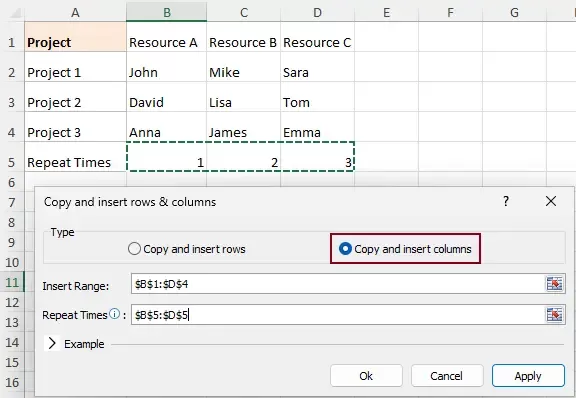The image size is (576, 398).
Task: Click the select-all corner triangle
Action: pos(15,12)
